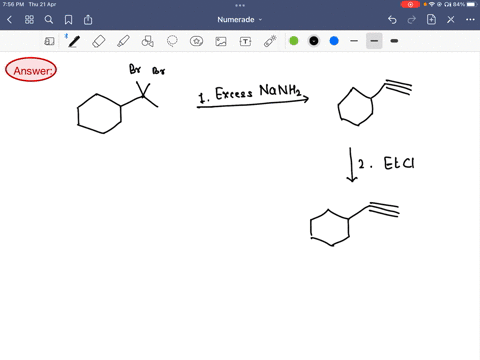Select the Highlighter tool
The height and width of the screenshot is (360, 480).
coord(123,41)
